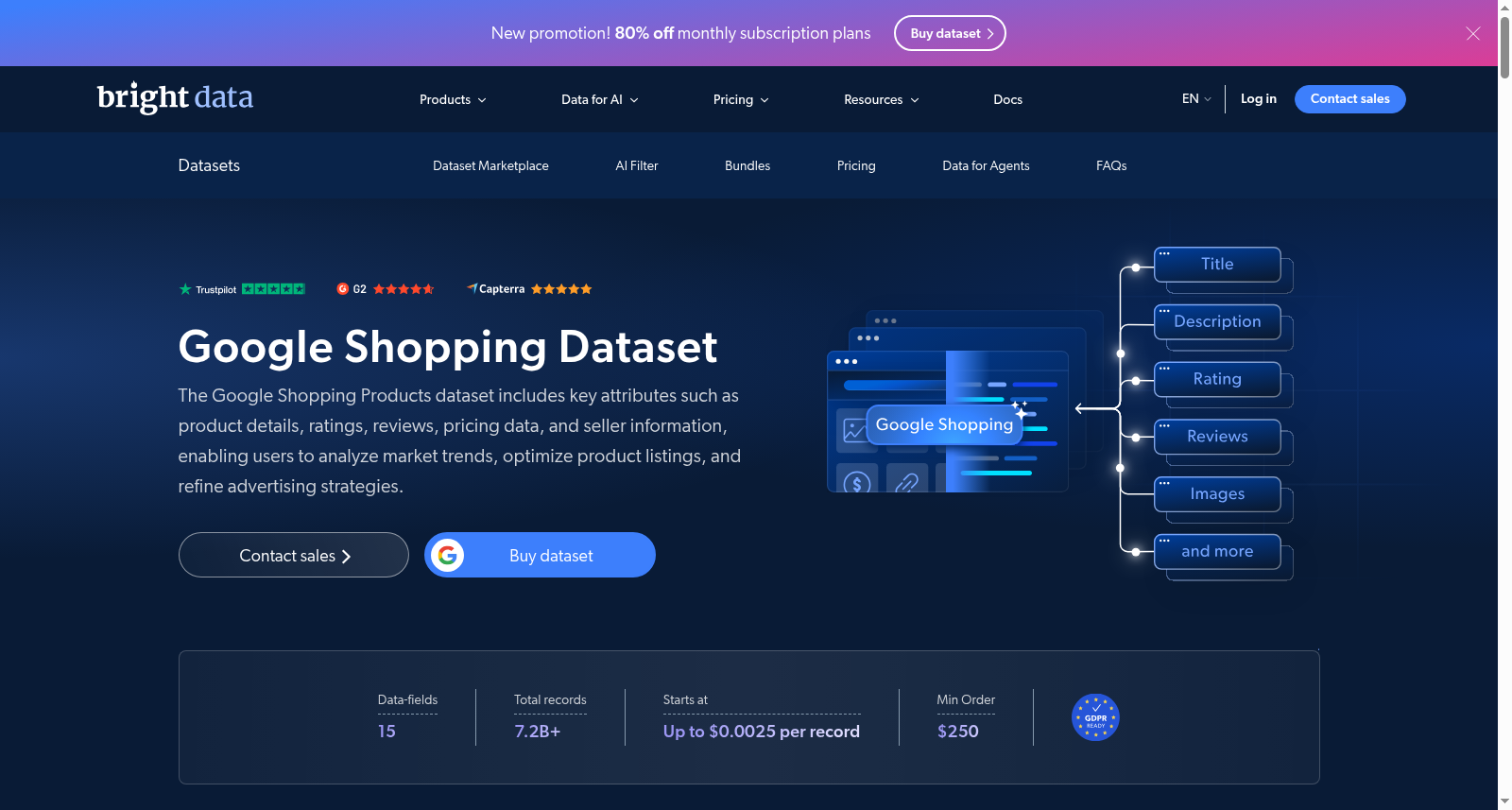Click the scrollbar up arrow

(x=1504, y=7)
